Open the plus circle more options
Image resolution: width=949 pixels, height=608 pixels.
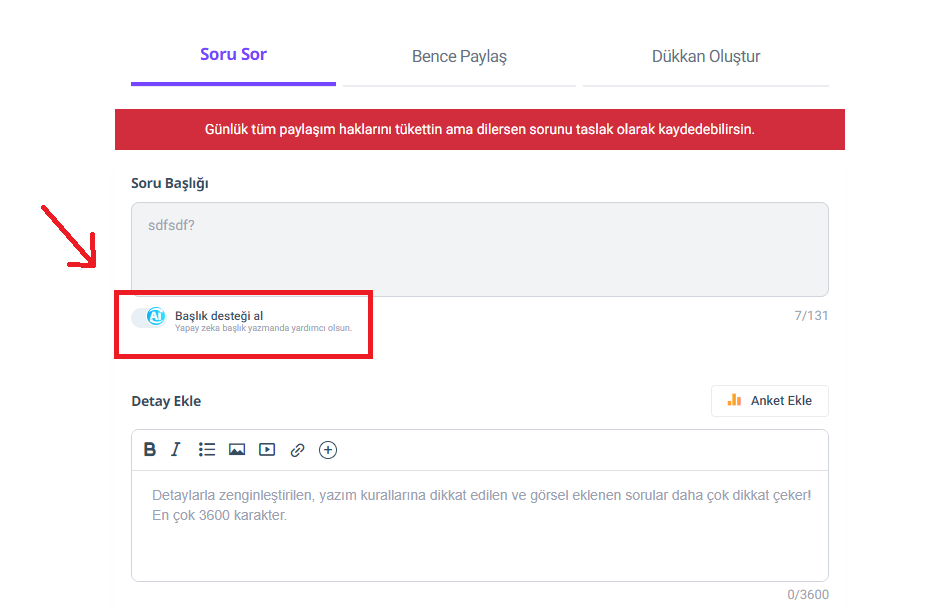click(x=328, y=450)
